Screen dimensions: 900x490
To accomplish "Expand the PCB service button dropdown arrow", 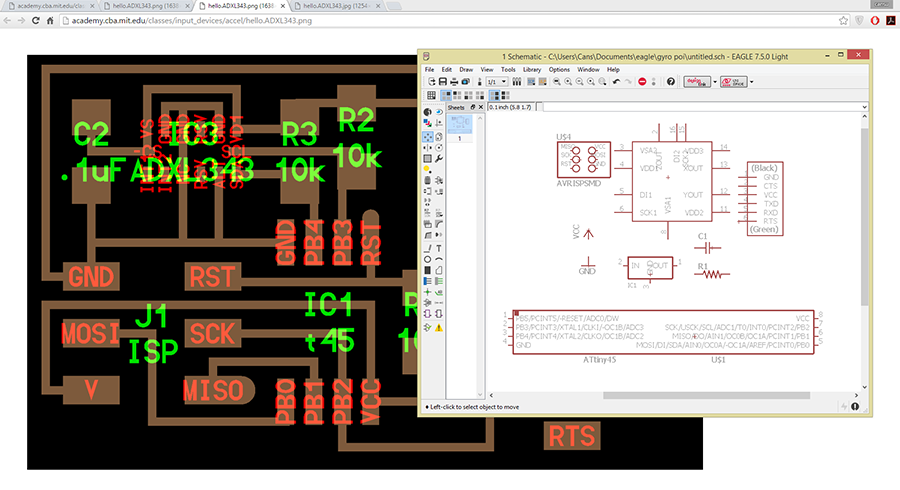I will point(751,81).
